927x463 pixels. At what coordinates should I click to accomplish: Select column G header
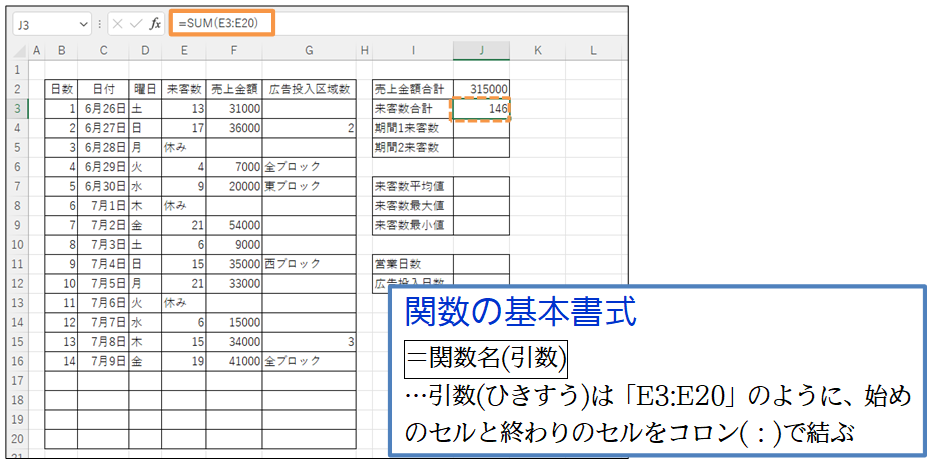pyautogui.click(x=309, y=50)
